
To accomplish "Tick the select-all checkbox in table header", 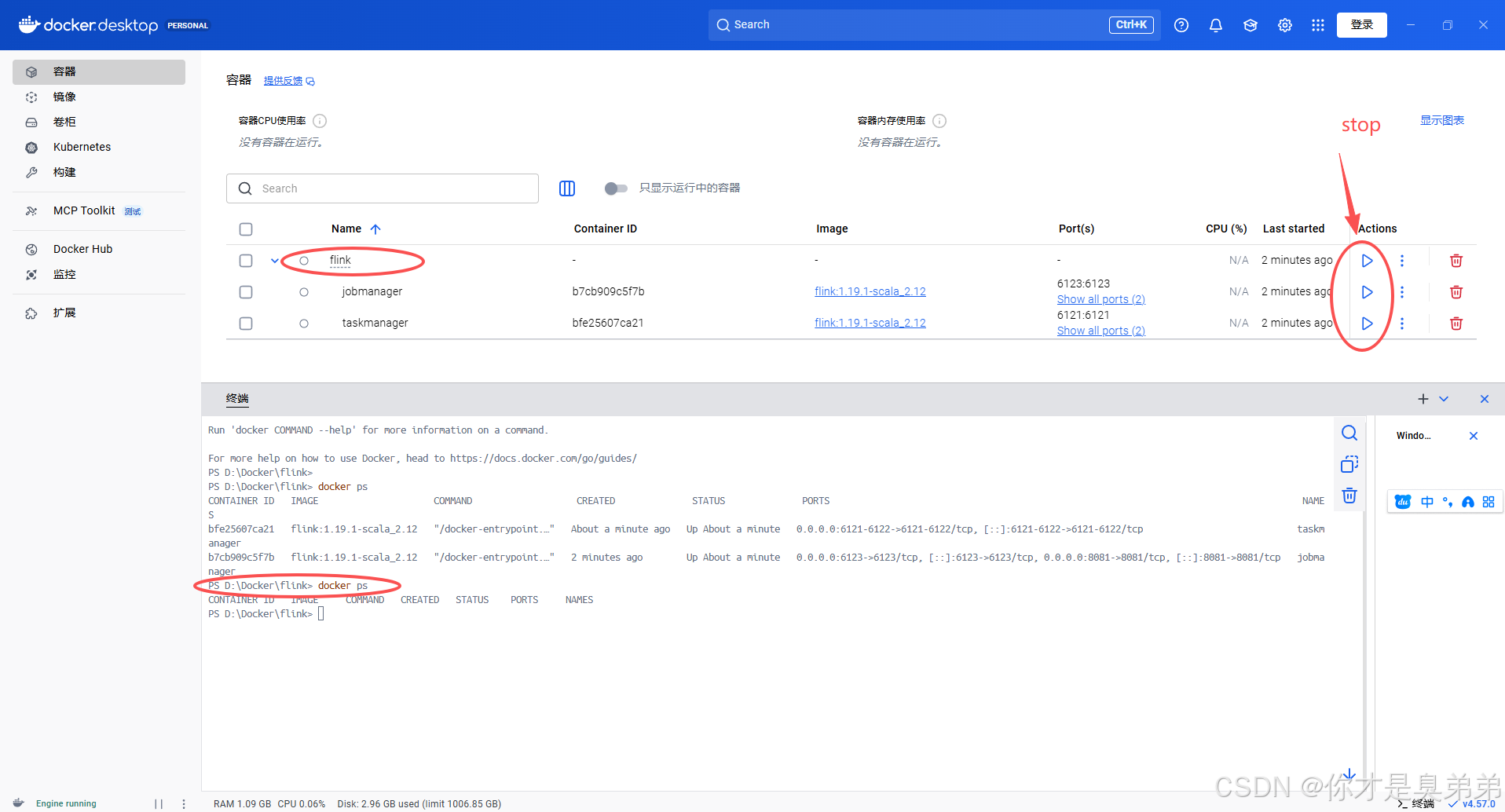I will pos(246,229).
